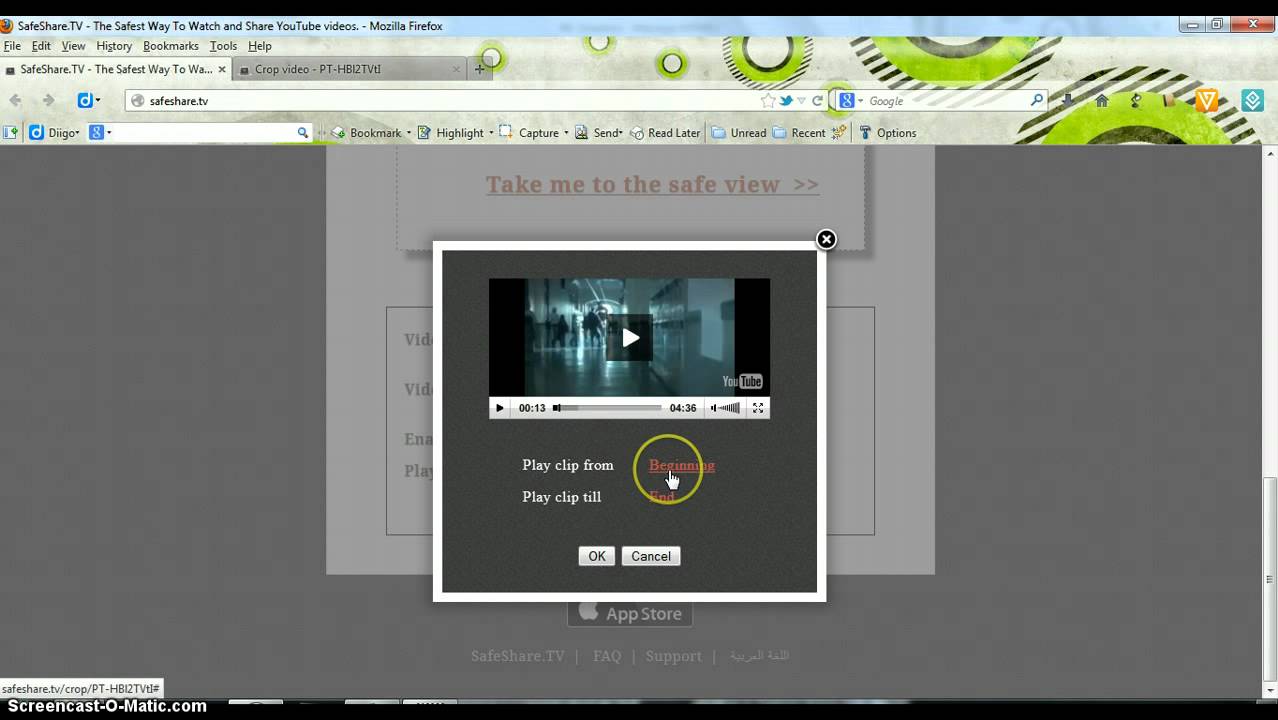Image resolution: width=1278 pixels, height=720 pixels.
Task: Click the small play button in player controls
Action: click(x=500, y=408)
